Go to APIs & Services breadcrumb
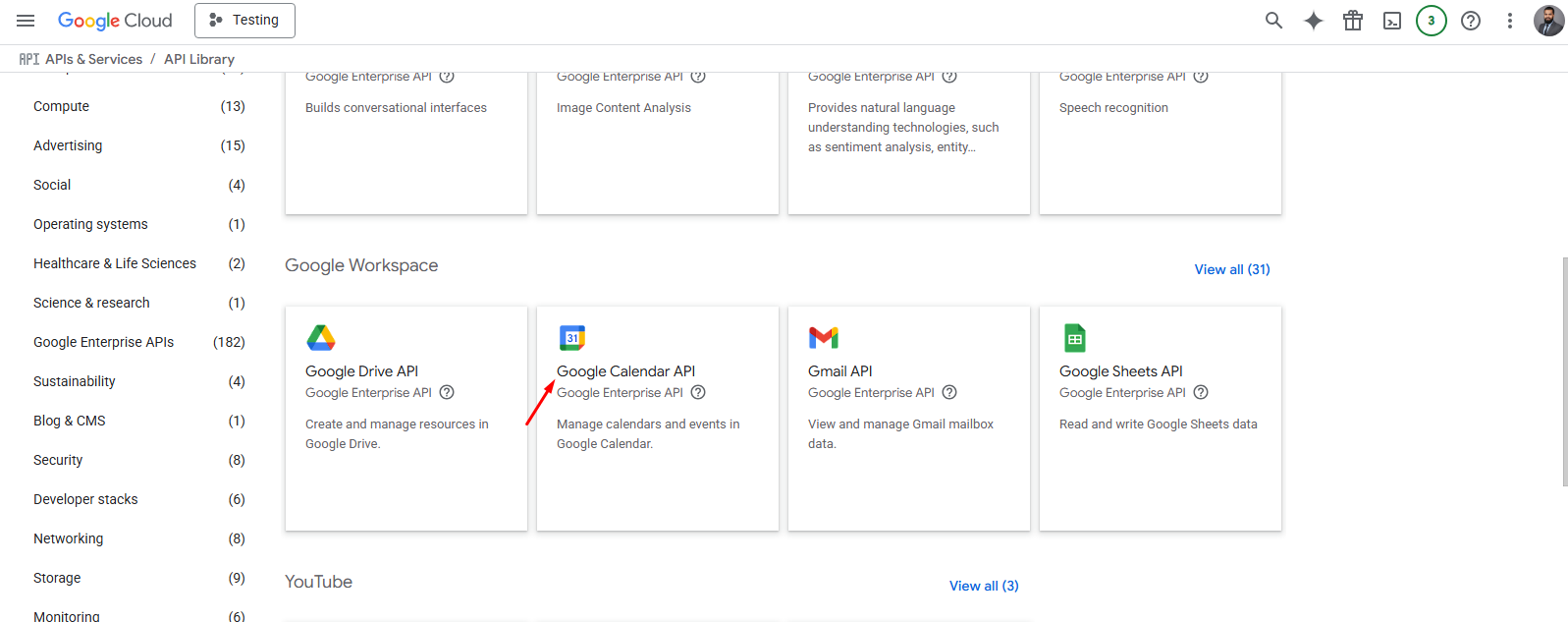 [93, 59]
